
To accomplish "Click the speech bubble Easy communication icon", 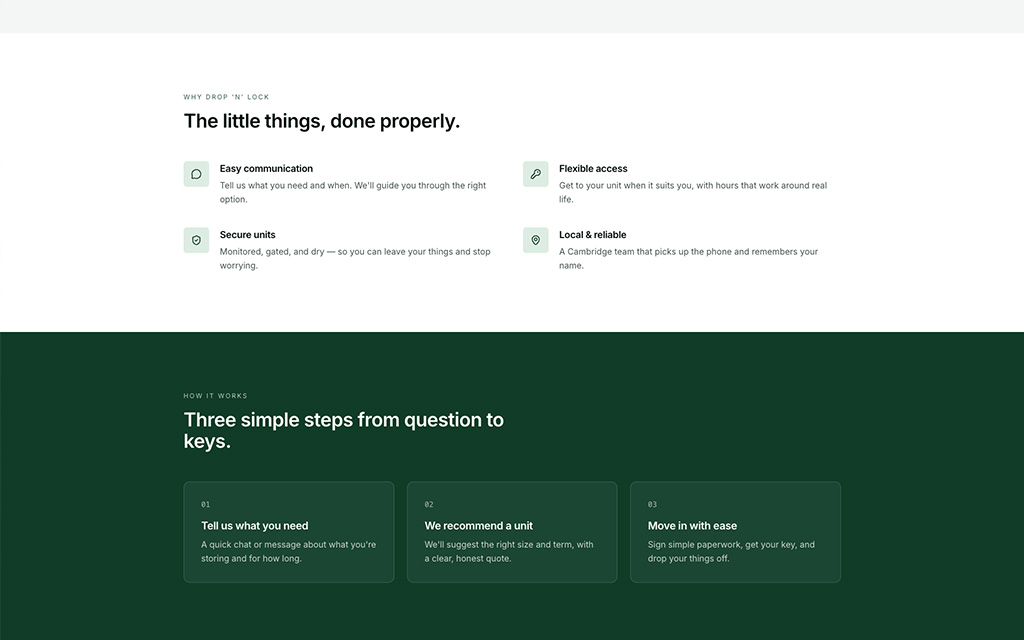I will (x=196, y=174).
